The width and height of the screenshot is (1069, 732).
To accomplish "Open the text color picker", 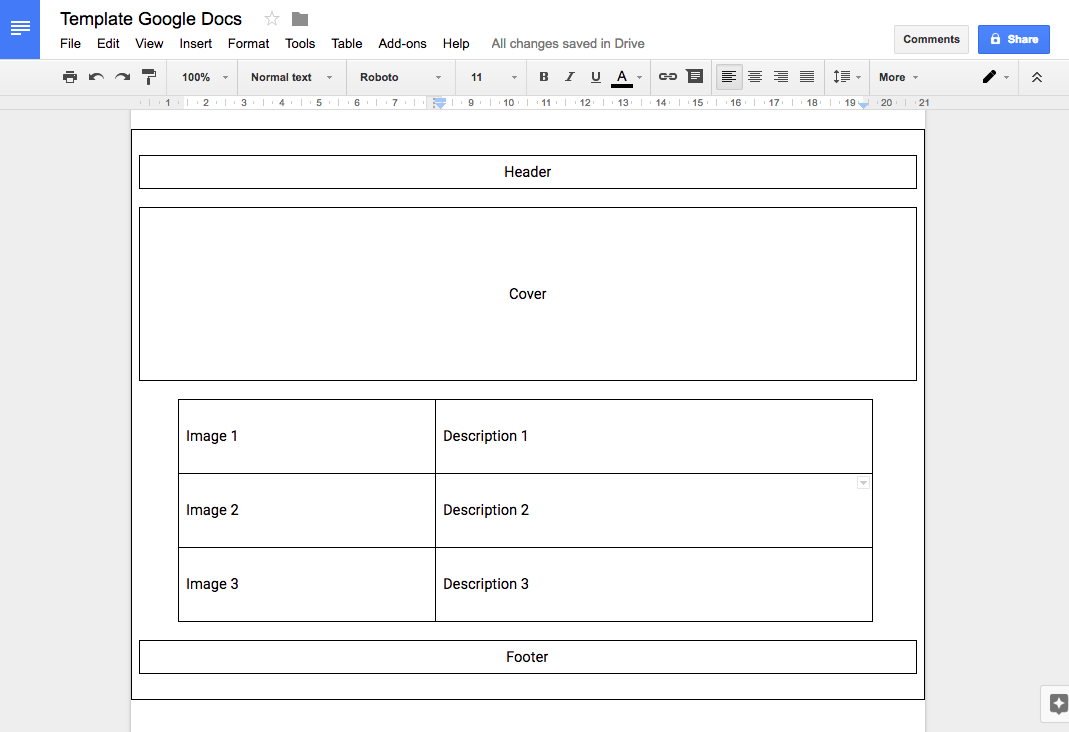I will (x=627, y=77).
